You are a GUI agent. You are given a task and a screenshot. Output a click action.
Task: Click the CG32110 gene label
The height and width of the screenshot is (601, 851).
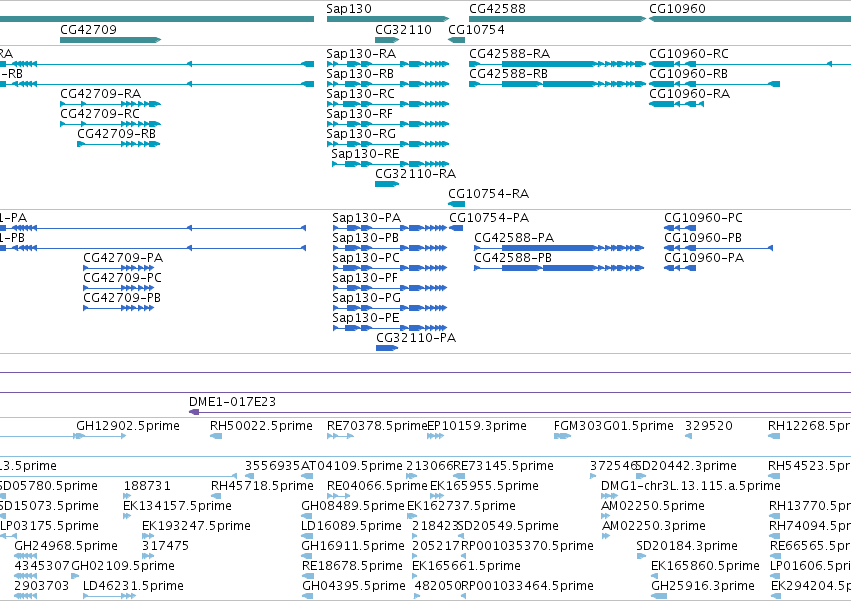403,29
